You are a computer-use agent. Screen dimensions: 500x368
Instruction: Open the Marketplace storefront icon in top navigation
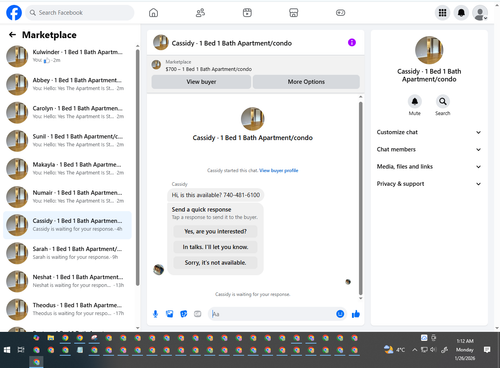click(294, 13)
